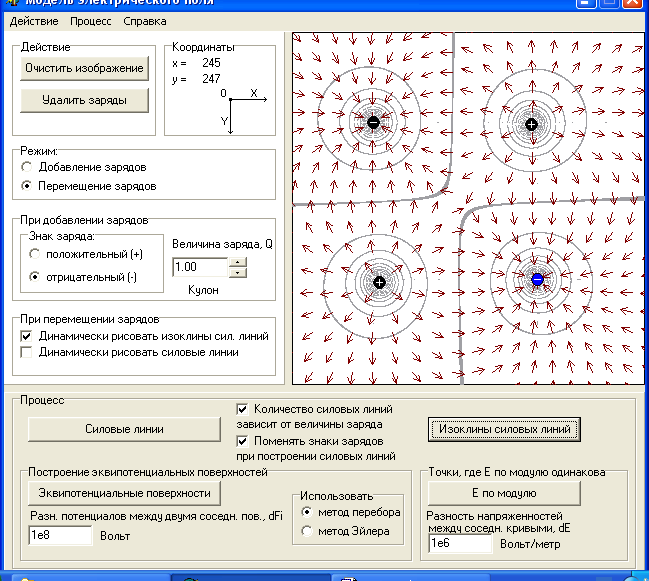Click the Удалить заряды button
This screenshot has height=581, width=649.
point(84,100)
